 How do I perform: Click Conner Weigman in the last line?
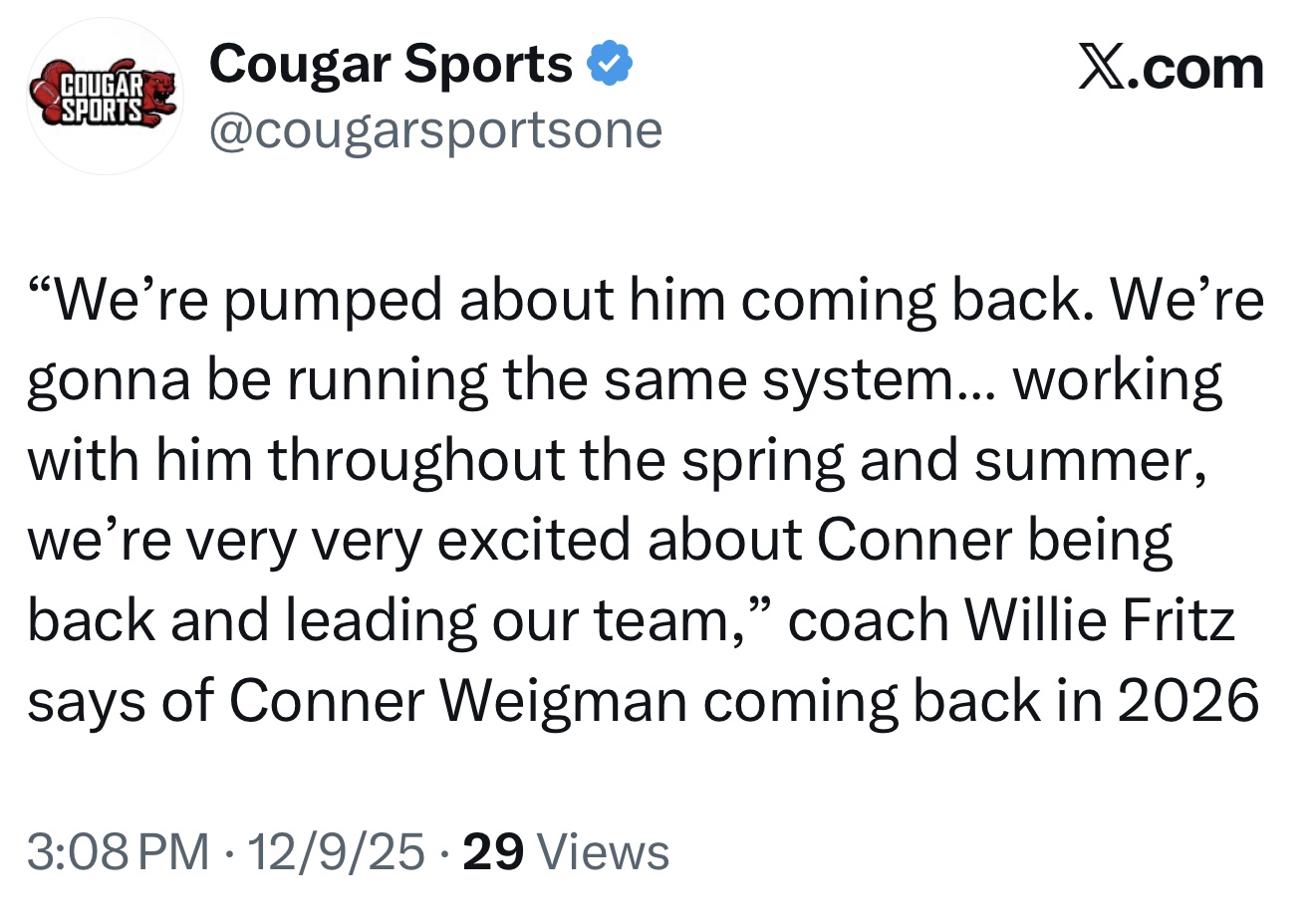click(458, 701)
